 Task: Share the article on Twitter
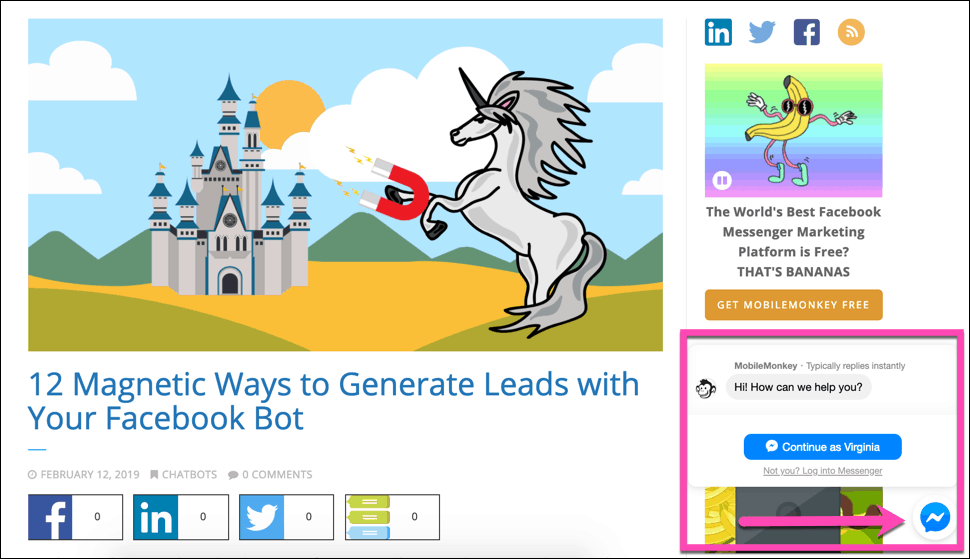(x=262, y=517)
